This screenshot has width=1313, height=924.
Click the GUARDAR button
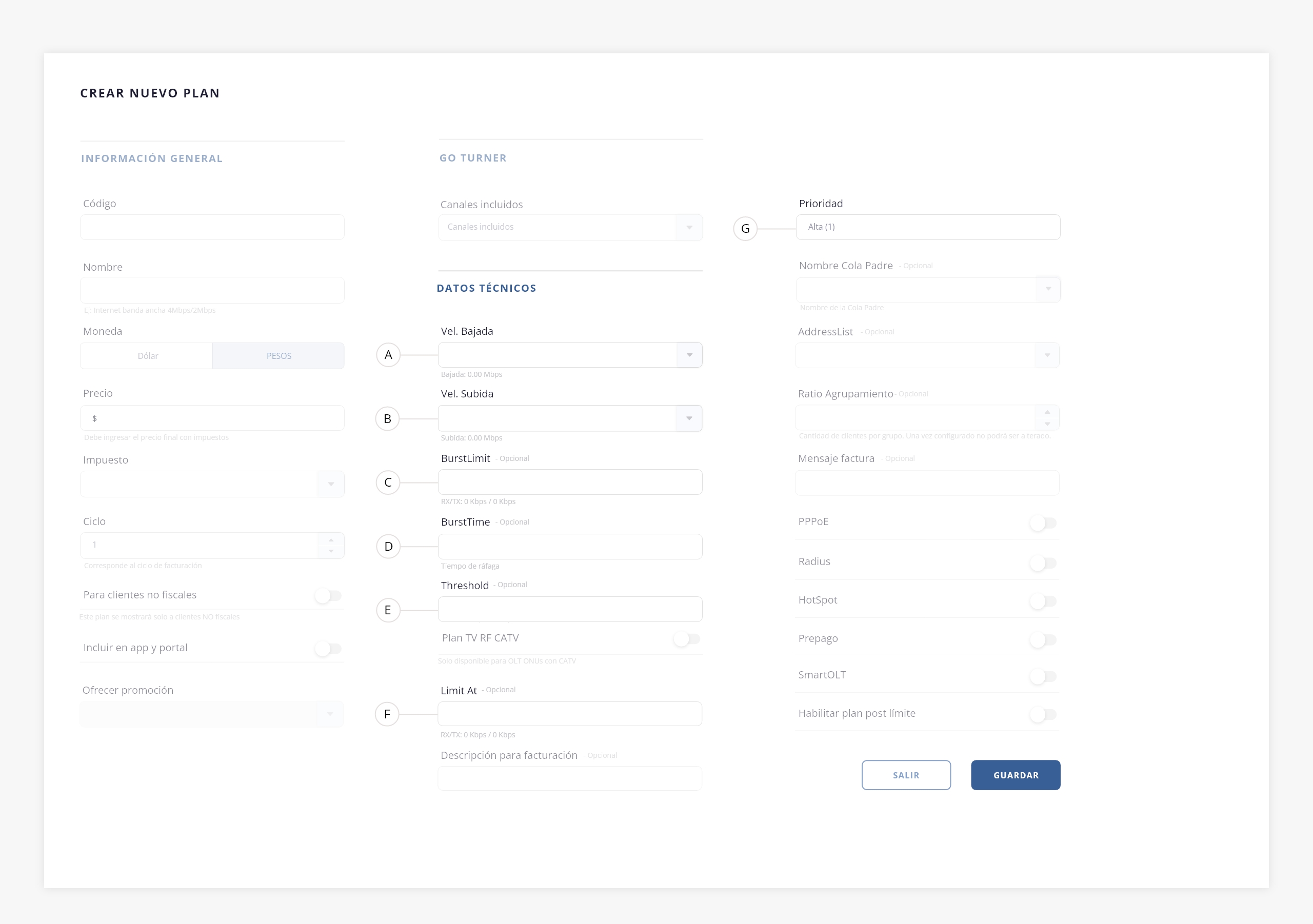click(1015, 775)
